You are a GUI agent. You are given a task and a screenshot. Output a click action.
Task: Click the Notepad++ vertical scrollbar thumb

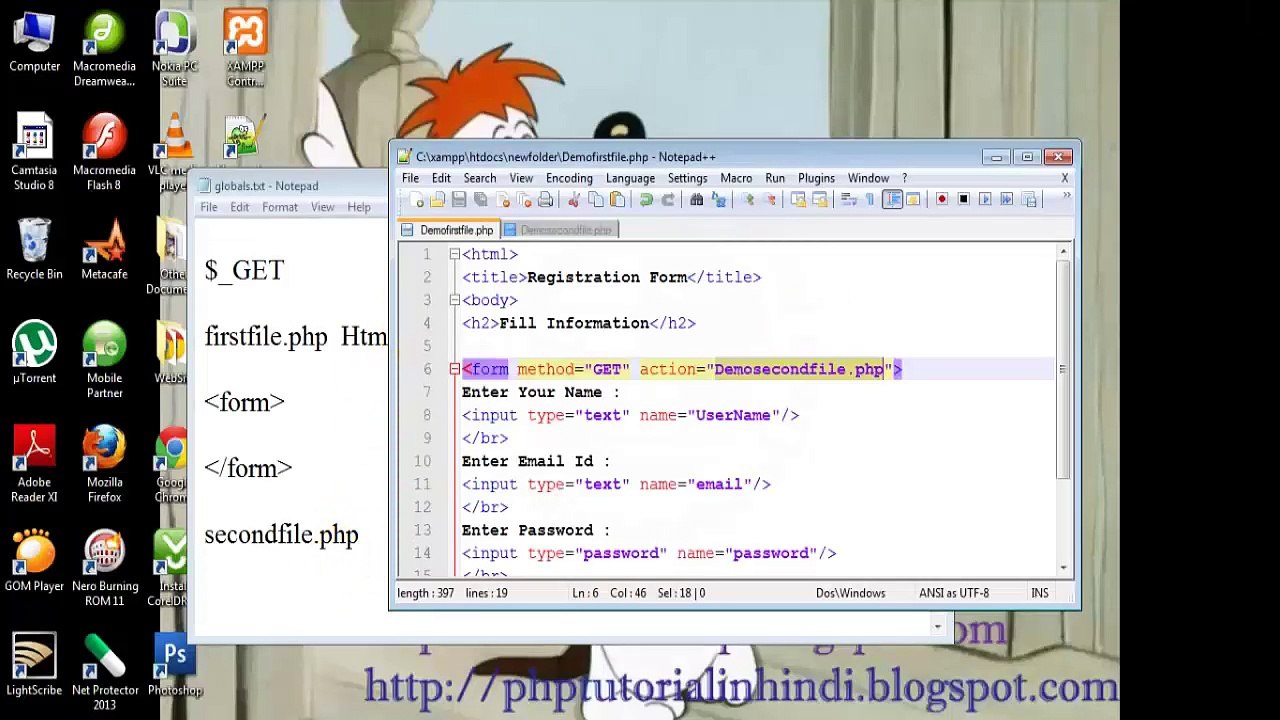1063,369
